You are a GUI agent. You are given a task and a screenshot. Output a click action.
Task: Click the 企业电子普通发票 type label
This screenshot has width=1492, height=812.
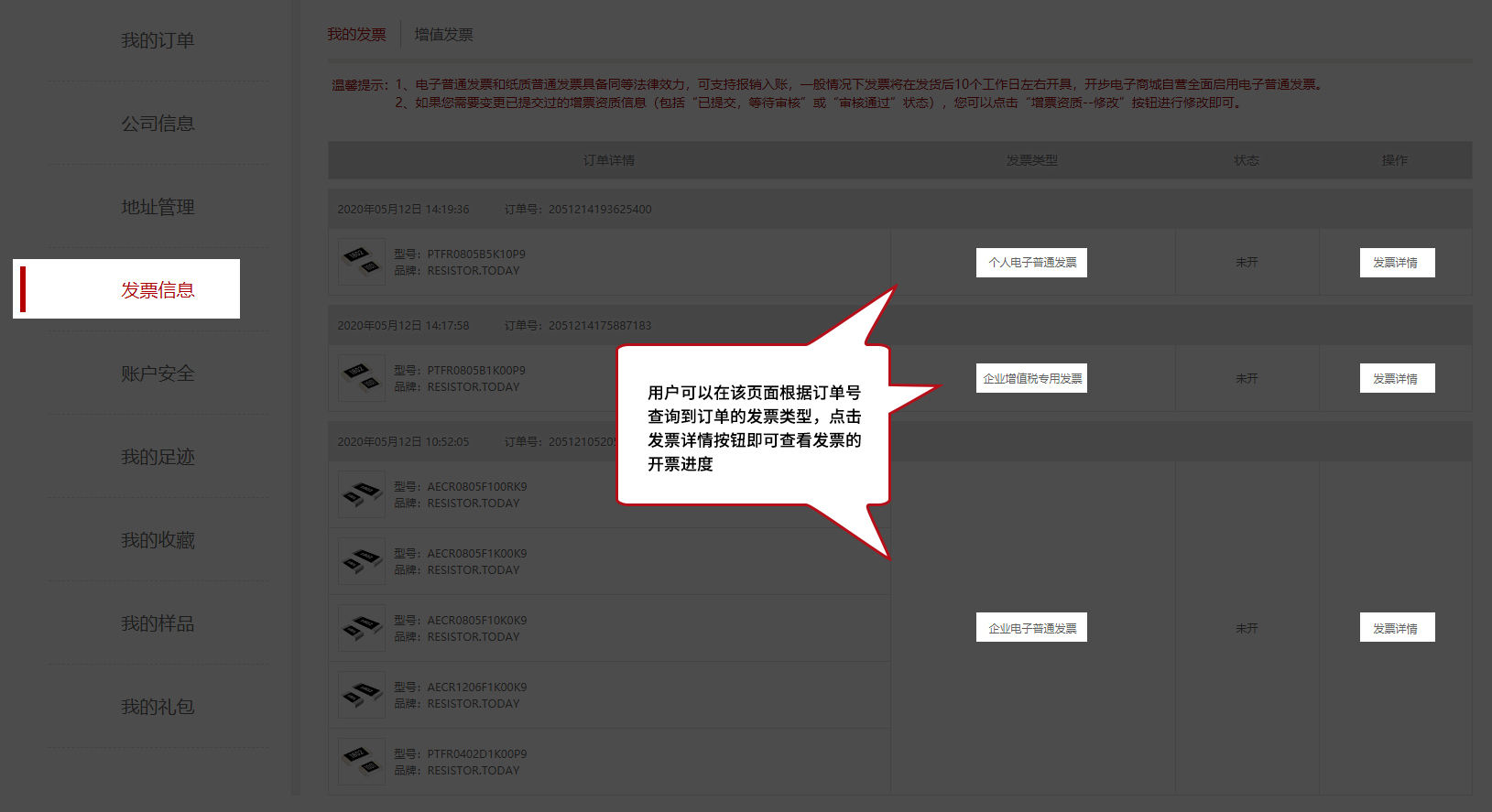coord(1031,628)
